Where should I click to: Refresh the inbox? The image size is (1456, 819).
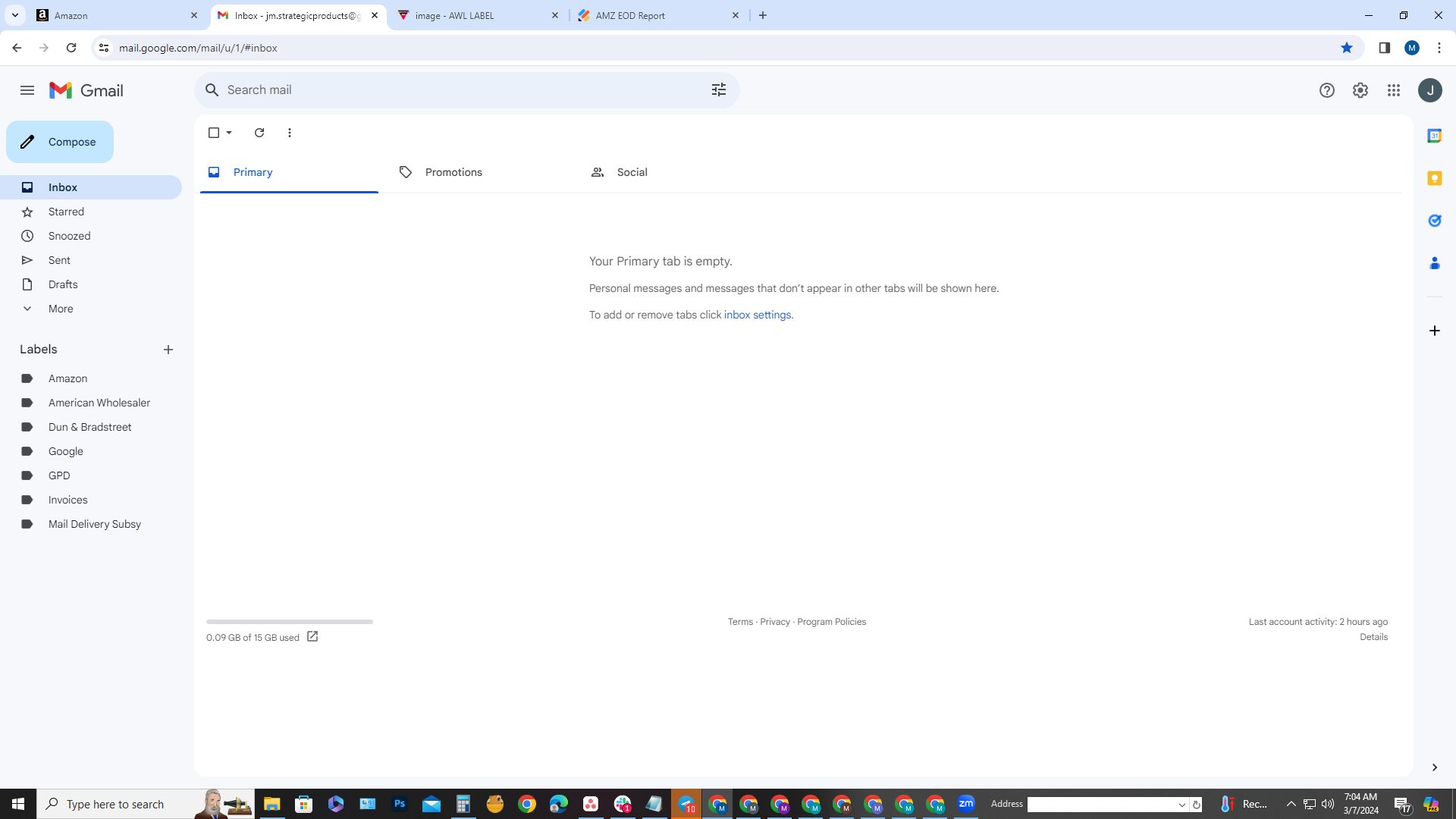coord(259,133)
